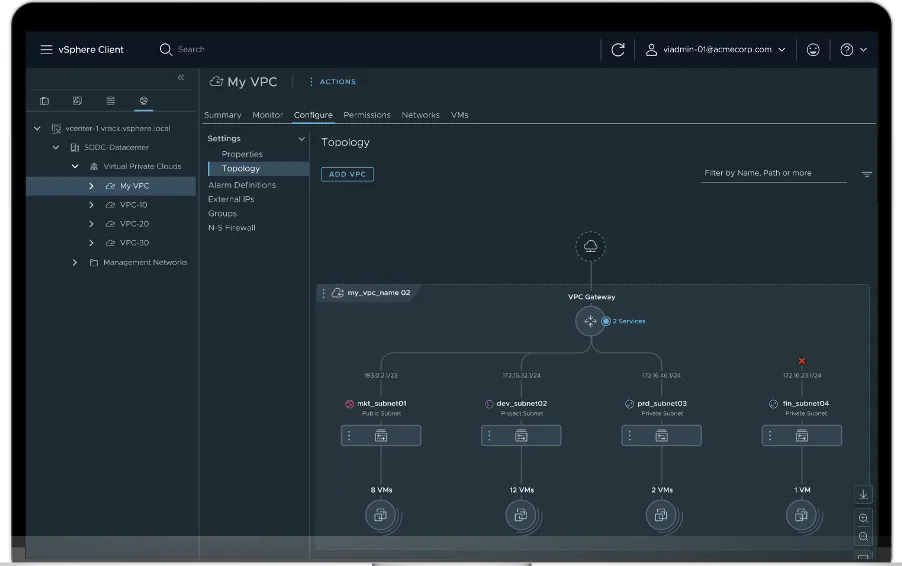The image size is (902, 566).
Task: Open External IPs settings
Action: pos(231,199)
